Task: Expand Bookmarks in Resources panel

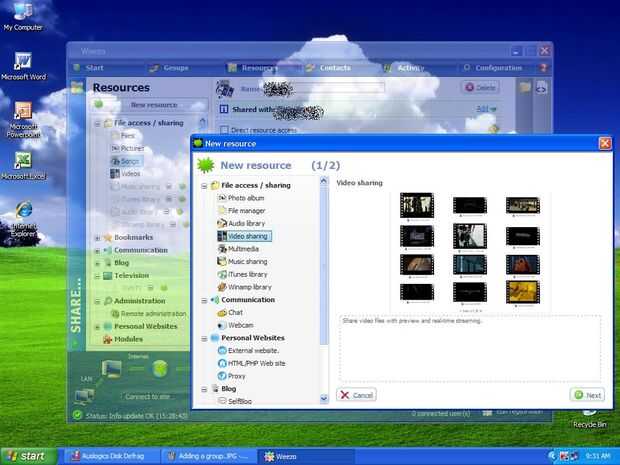Action: click(x=97, y=238)
